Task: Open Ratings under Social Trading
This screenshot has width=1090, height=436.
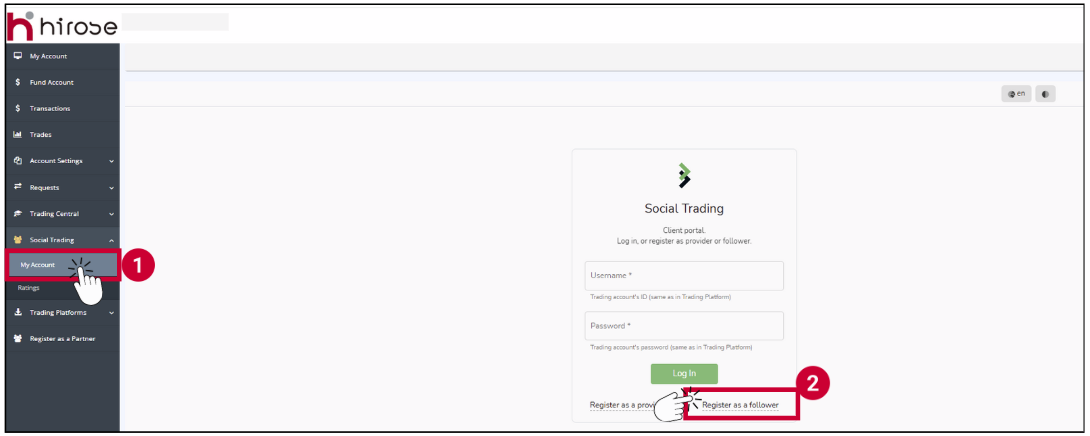Action: pos(29,287)
